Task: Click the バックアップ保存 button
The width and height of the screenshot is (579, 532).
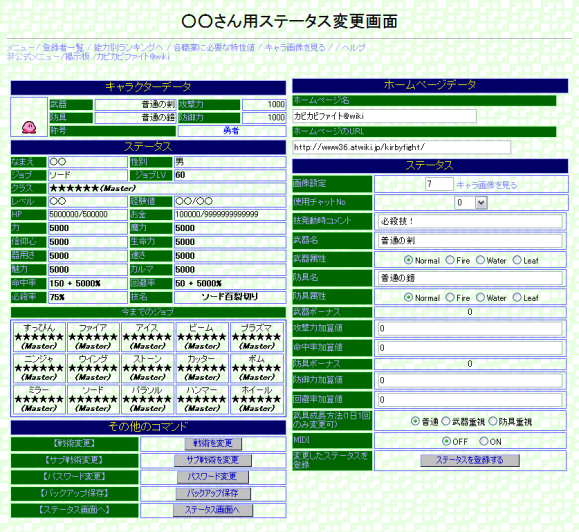Action: tap(213, 493)
